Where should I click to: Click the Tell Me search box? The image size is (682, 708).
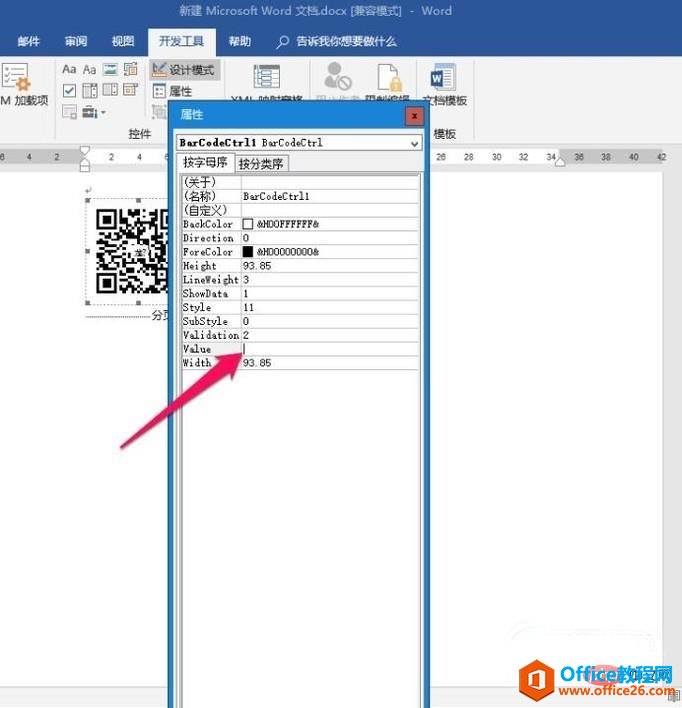coord(336,42)
